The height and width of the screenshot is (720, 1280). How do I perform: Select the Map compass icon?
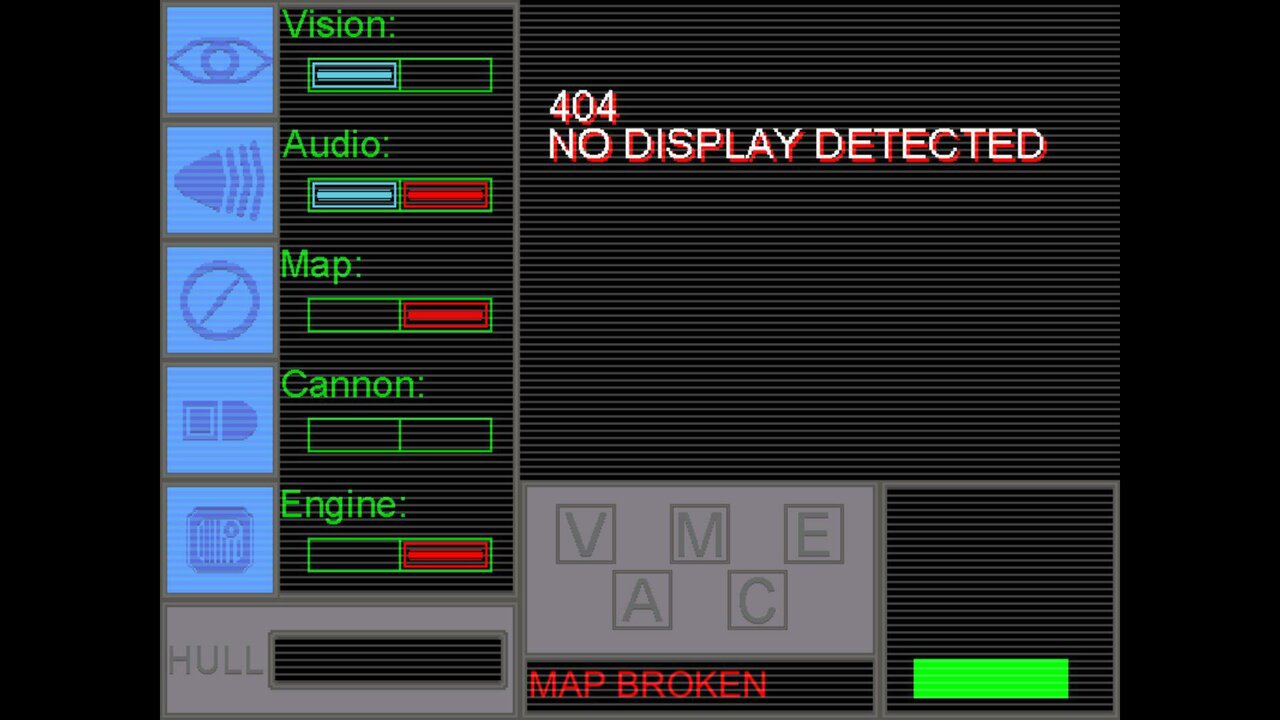point(220,300)
